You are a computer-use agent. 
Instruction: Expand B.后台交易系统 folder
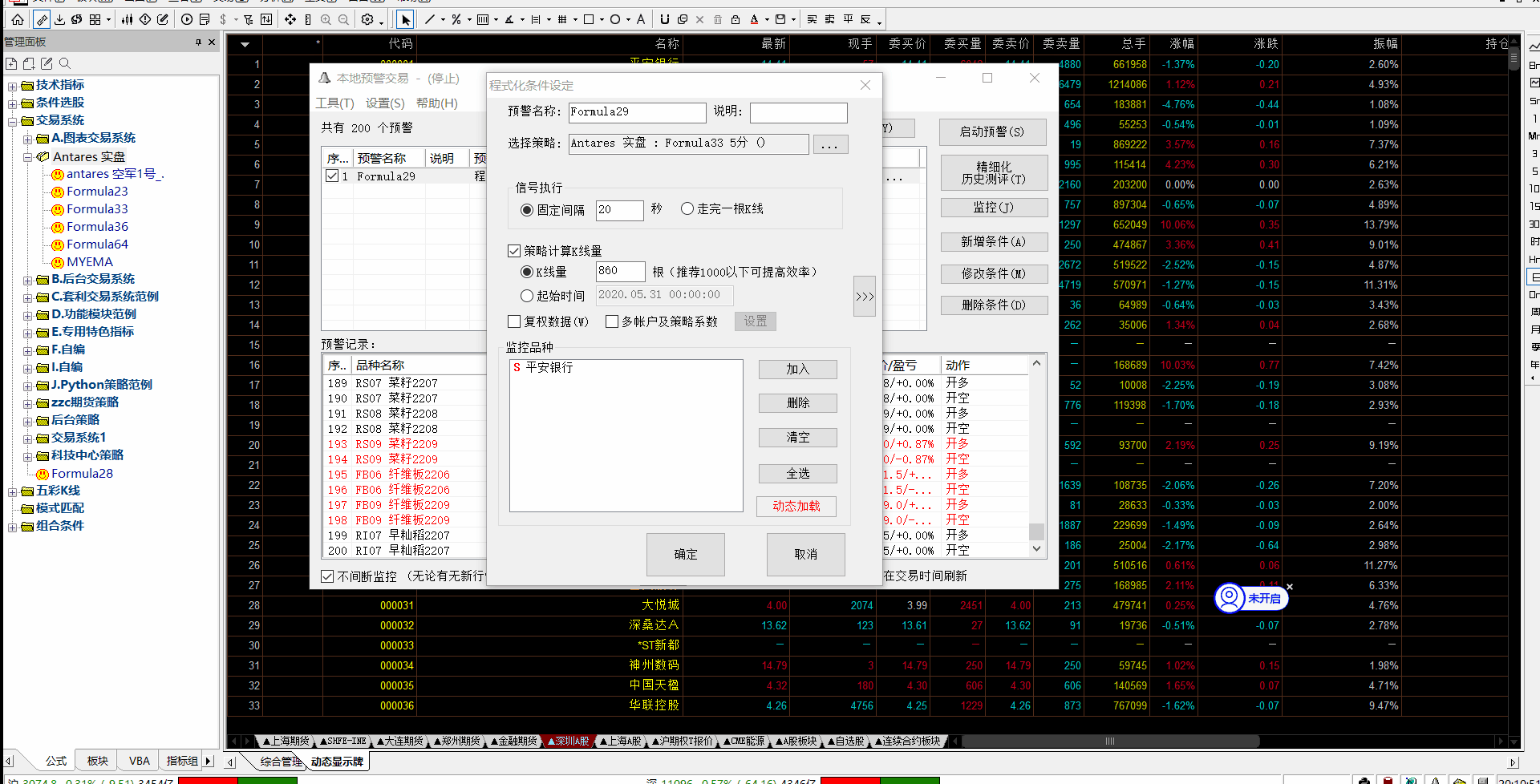pyautogui.click(x=28, y=281)
